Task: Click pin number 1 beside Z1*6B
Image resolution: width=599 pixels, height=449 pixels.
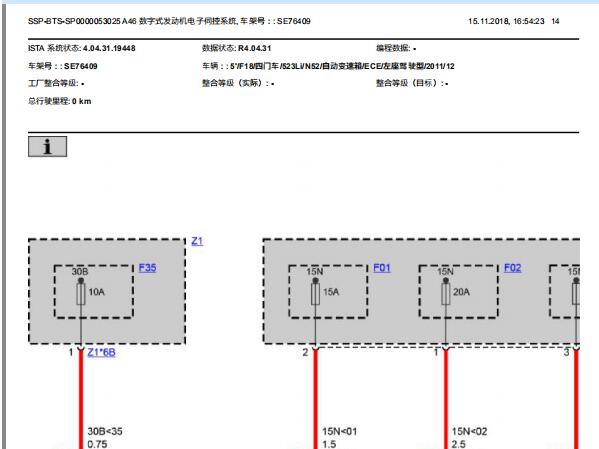Action: click(x=71, y=352)
